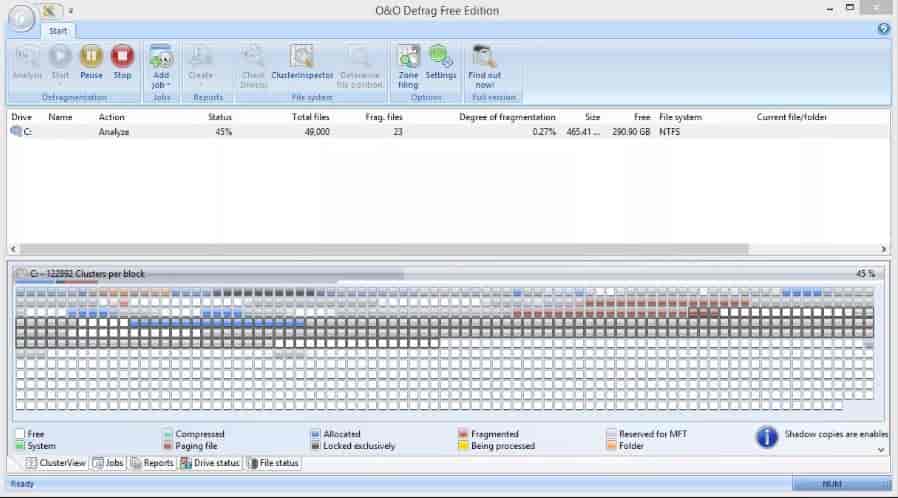
Task: Click the Ready status bar text
Action: (22, 484)
